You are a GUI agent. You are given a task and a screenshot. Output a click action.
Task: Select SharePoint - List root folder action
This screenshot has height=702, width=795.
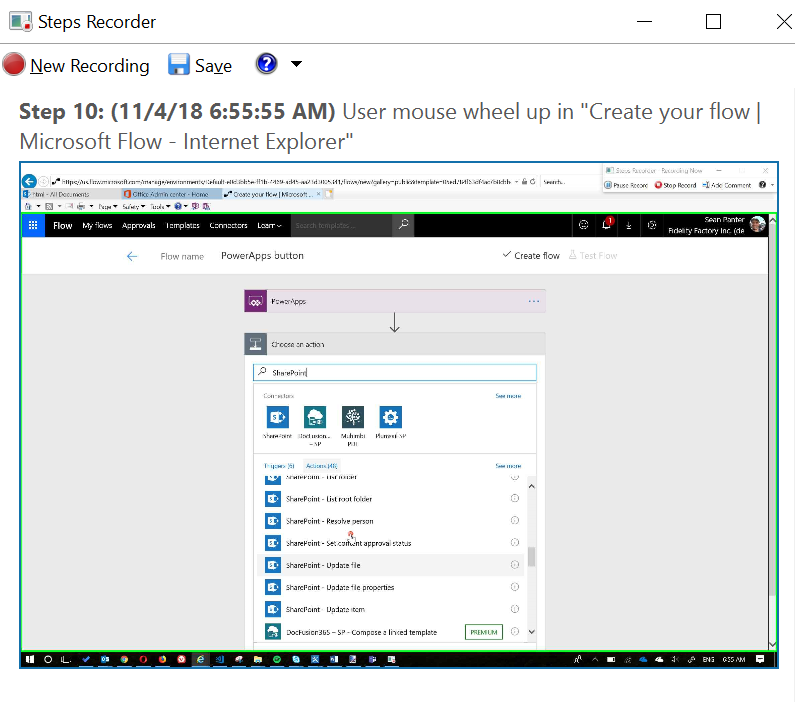click(392, 499)
